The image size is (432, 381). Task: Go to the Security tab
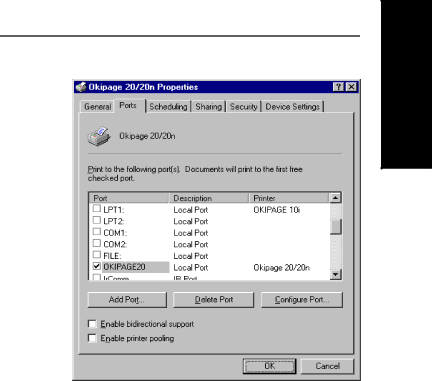244,107
